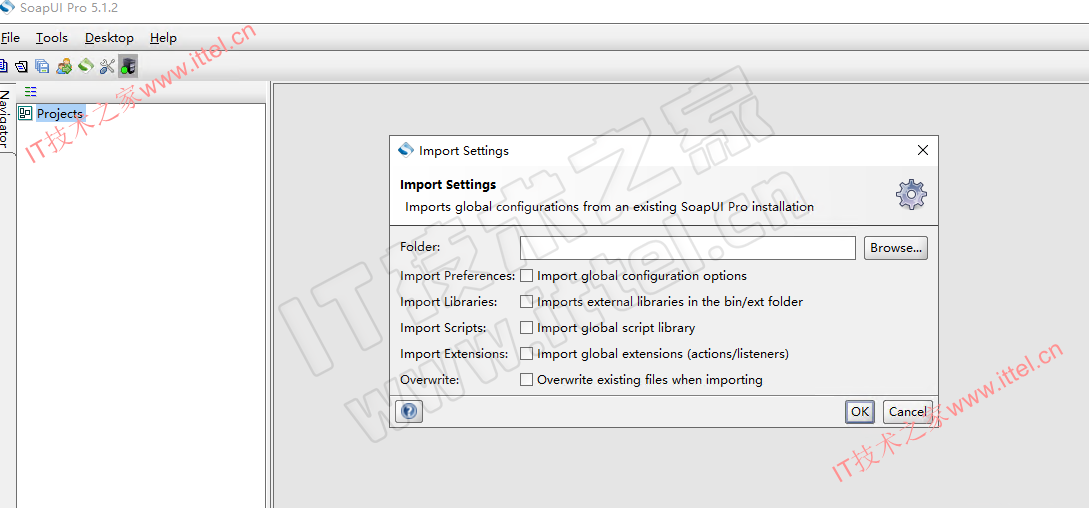
Task: Open the community forum people icon
Action: pos(64,67)
